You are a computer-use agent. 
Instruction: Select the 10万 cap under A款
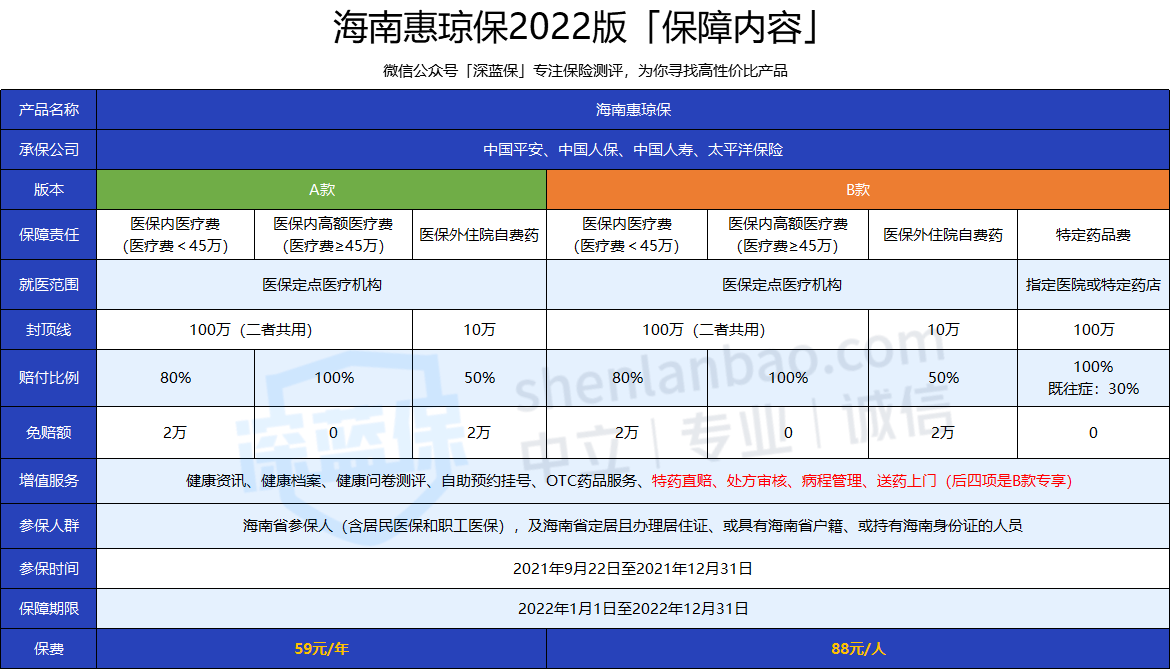pos(479,330)
